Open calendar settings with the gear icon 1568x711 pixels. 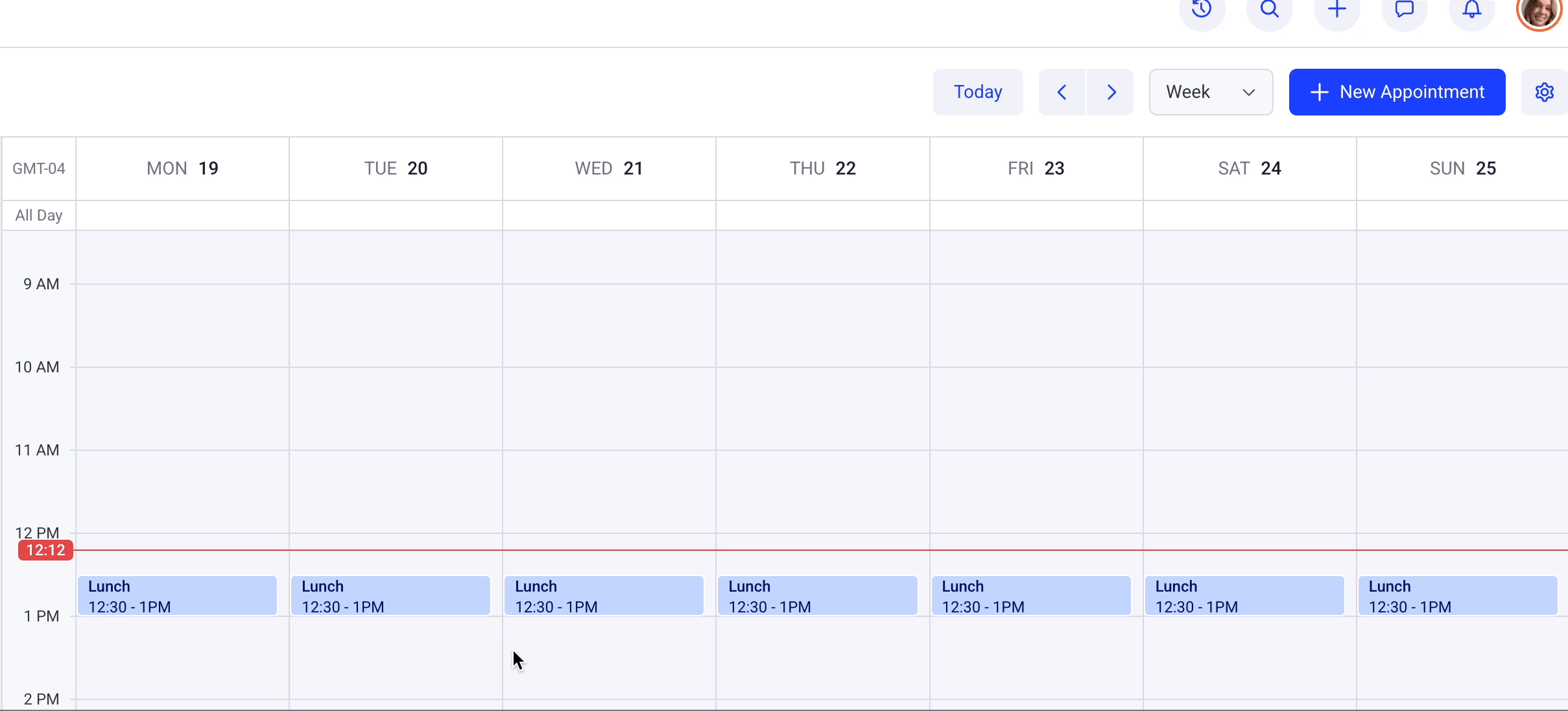(x=1545, y=91)
